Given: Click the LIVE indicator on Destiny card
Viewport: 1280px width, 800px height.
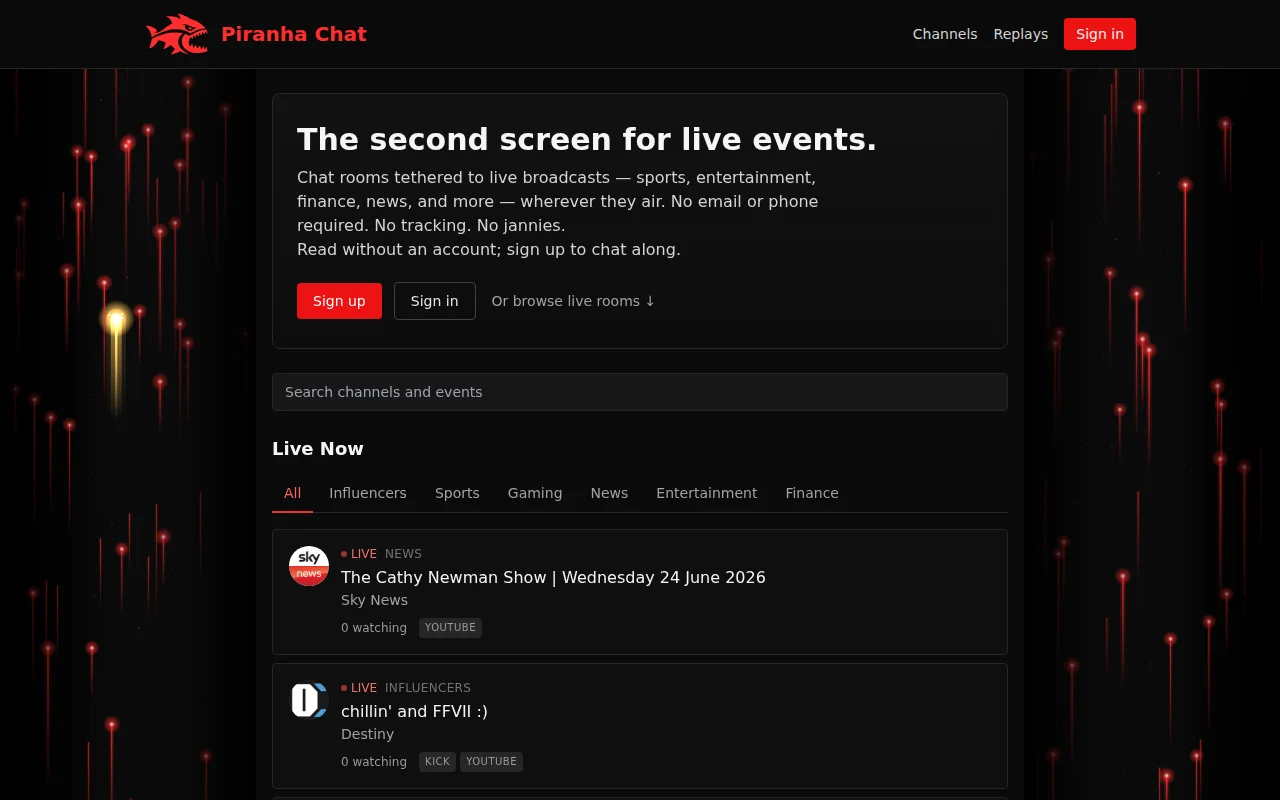Looking at the screenshot, I should (359, 688).
